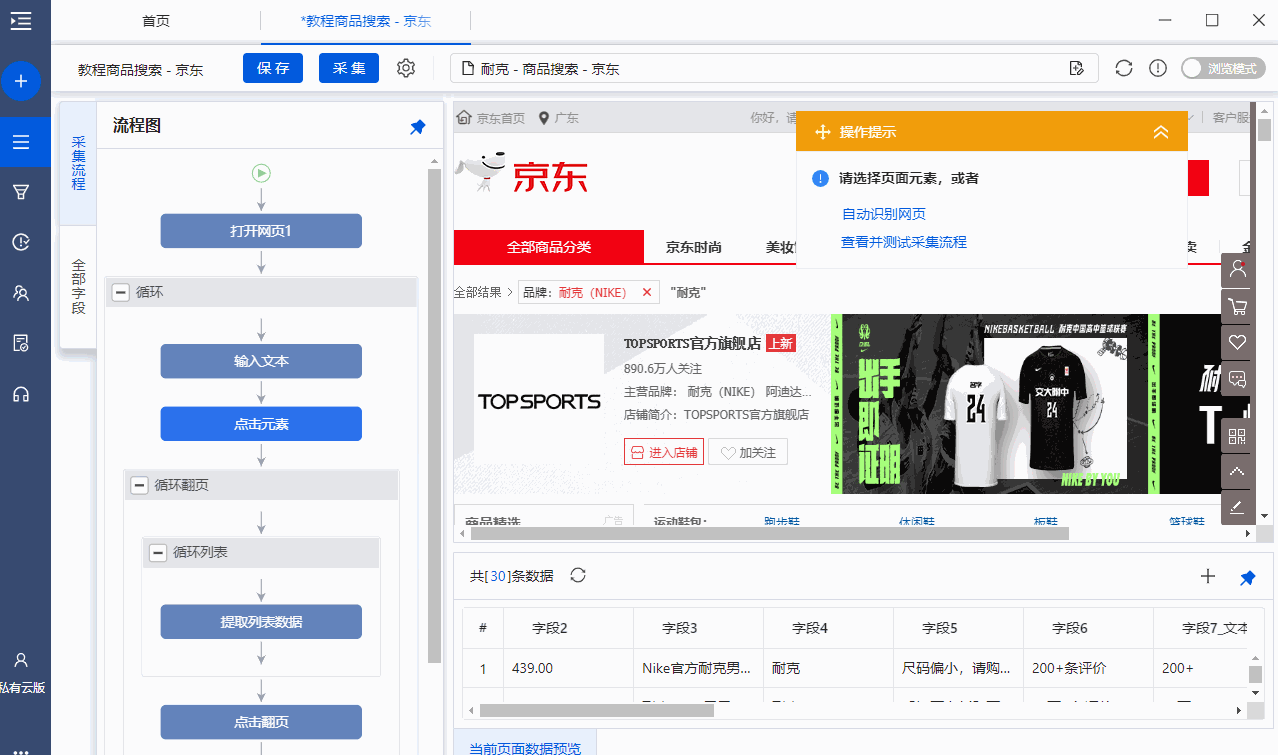Click JD sidebar shopping cart icon

coord(1238,306)
